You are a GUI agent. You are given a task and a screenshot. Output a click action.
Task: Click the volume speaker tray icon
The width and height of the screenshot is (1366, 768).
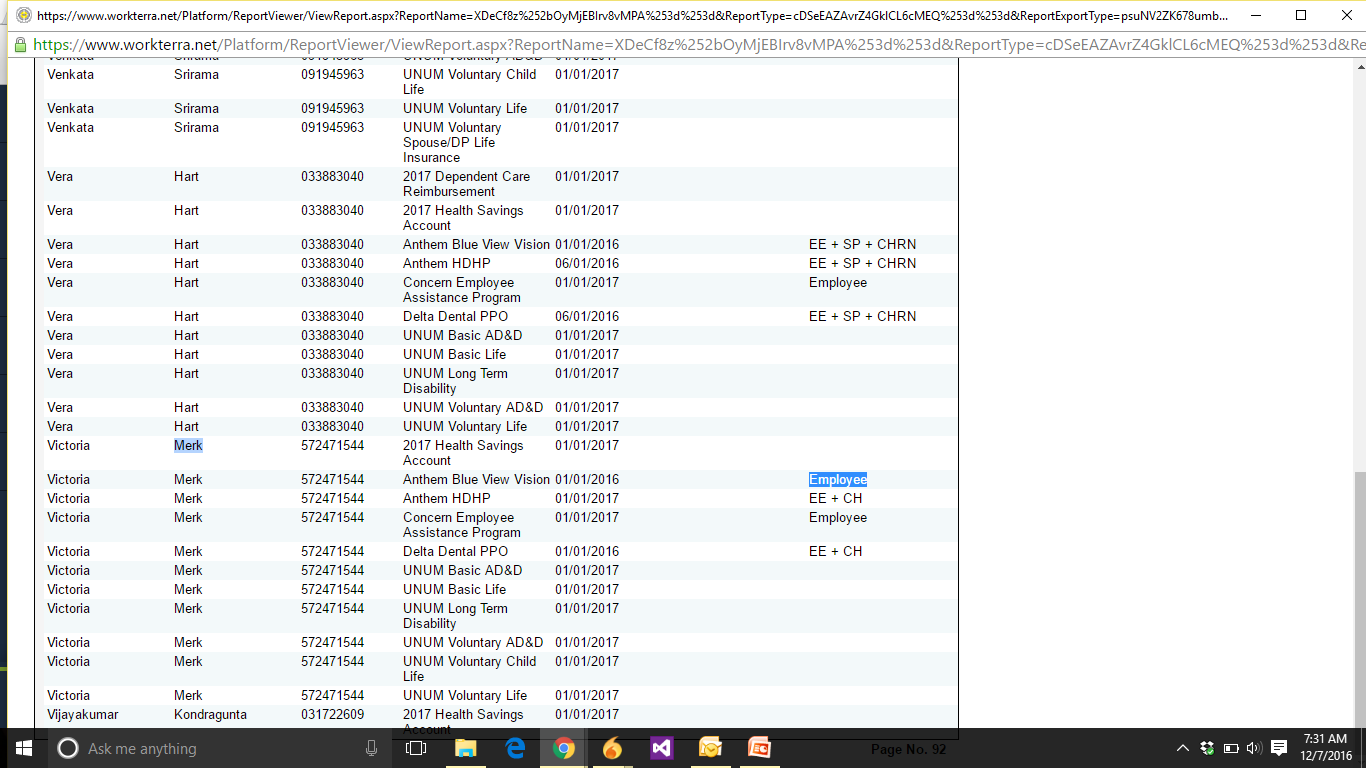(x=1254, y=748)
